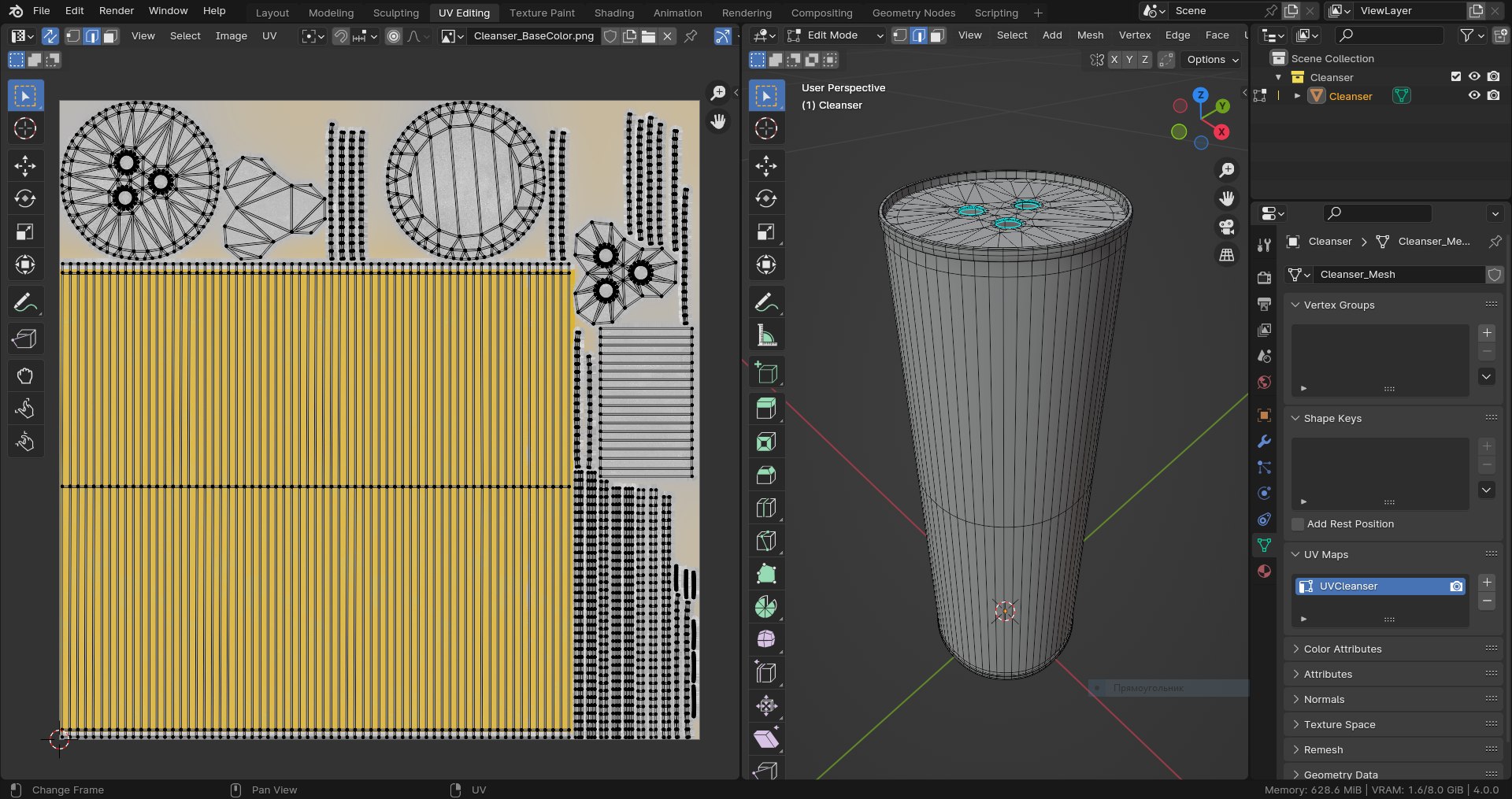The height and width of the screenshot is (799, 1512).
Task: Click the Scene name field
Action: click(1217, 11)
